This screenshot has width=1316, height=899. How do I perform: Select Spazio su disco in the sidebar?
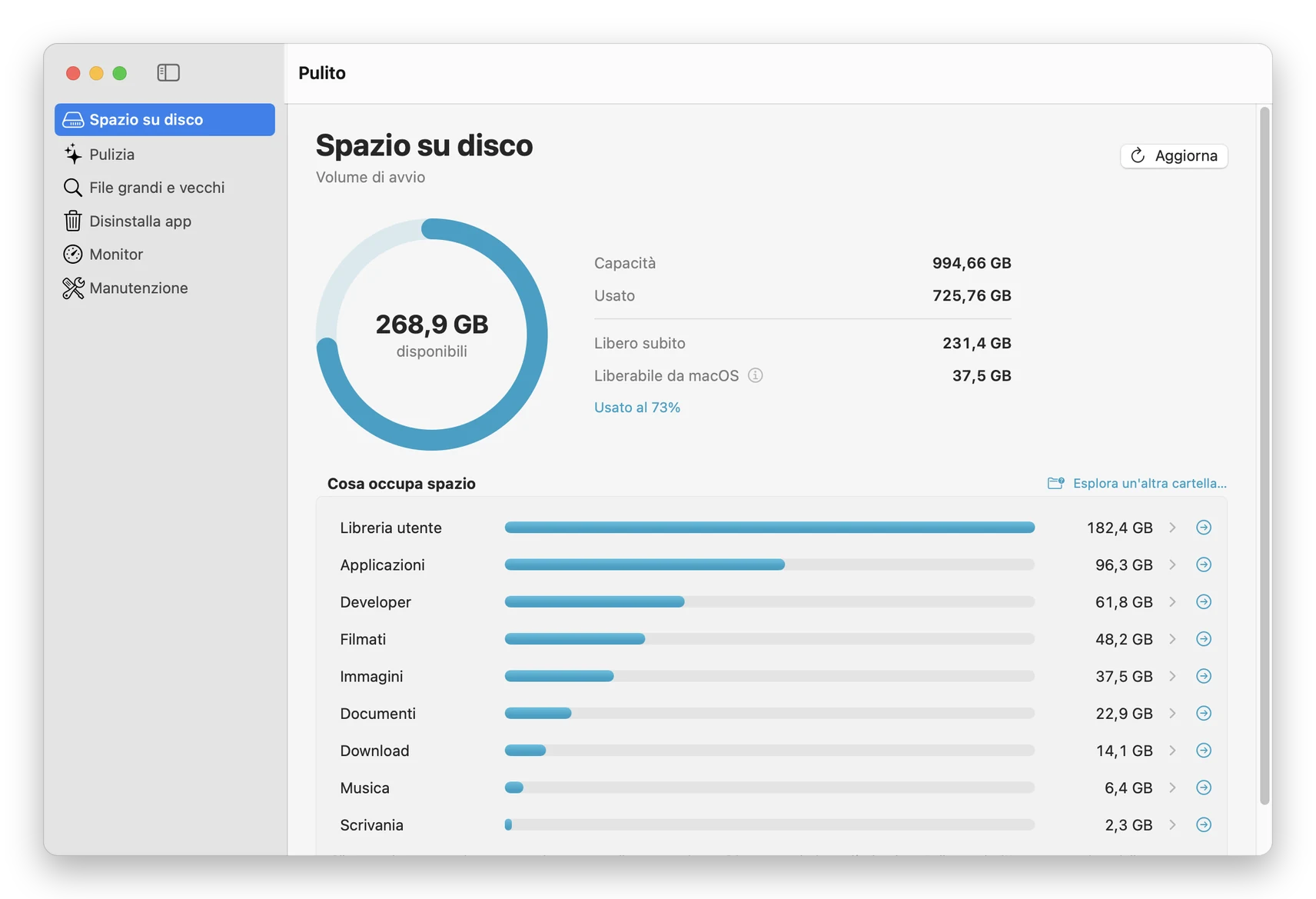pos(164,120)
